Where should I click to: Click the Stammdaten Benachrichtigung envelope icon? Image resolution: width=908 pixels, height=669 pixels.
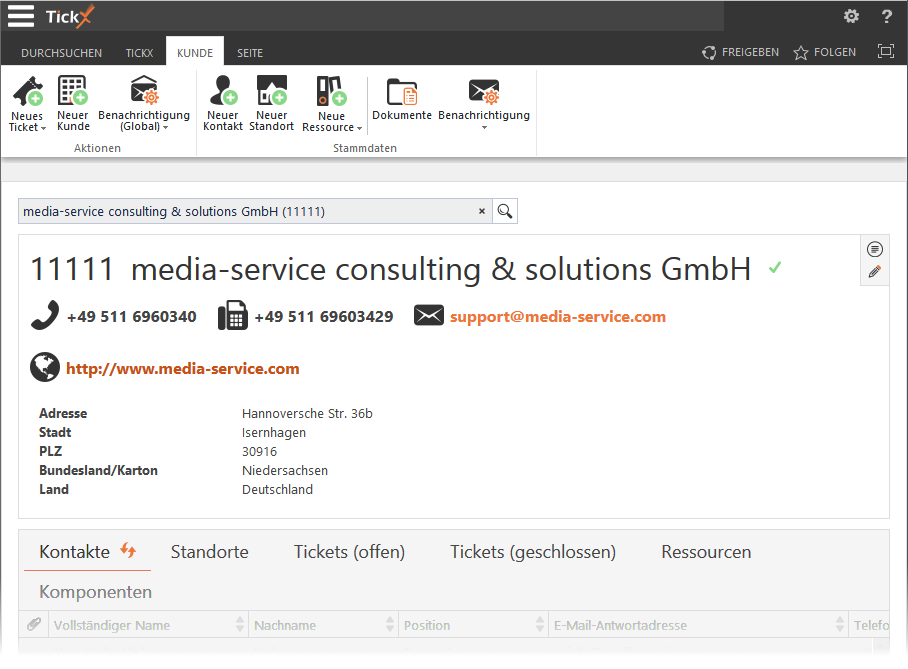pyautogui.click(x=484, y=92)
